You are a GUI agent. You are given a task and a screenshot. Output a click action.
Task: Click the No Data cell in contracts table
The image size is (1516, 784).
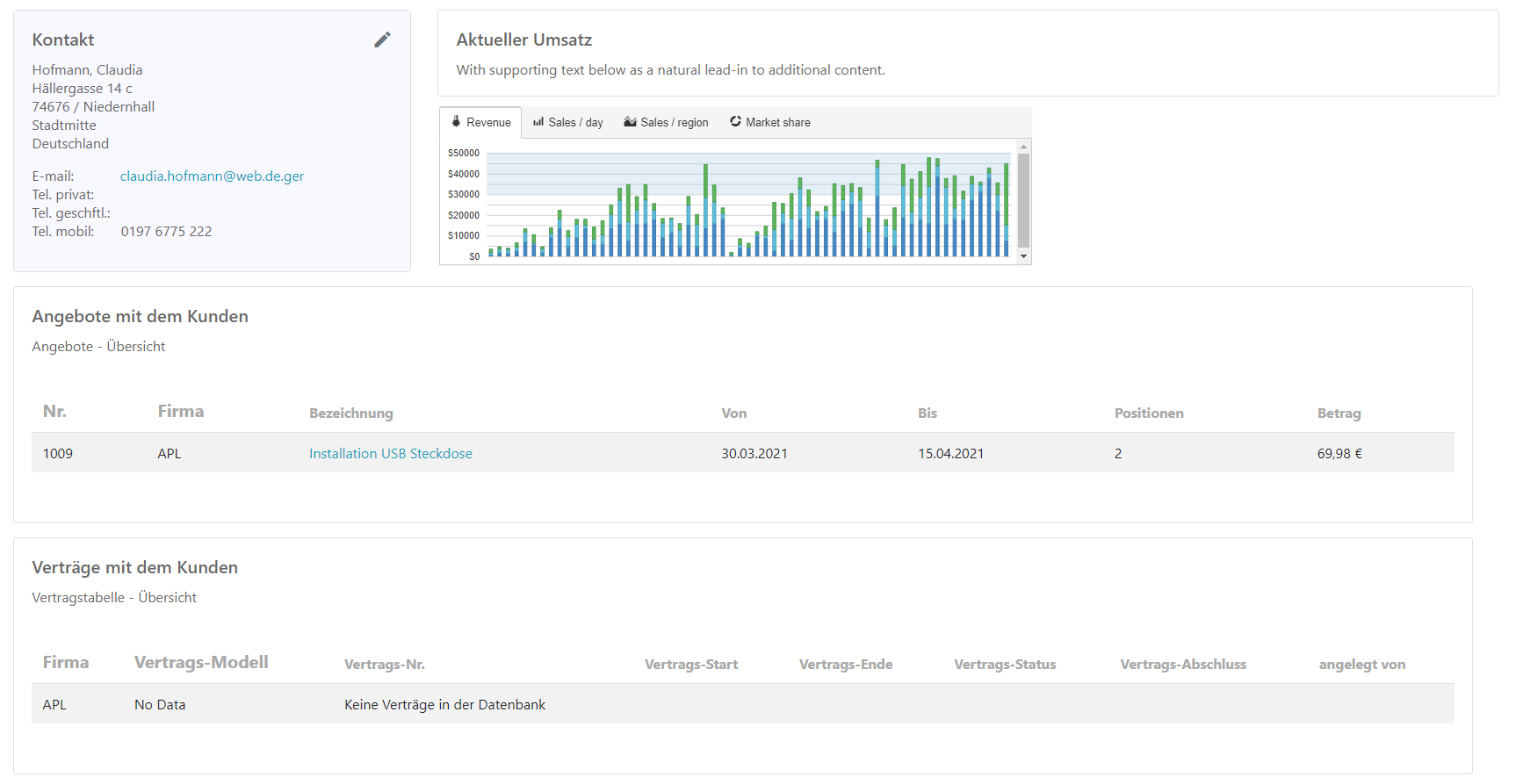[x=160, y=704]
